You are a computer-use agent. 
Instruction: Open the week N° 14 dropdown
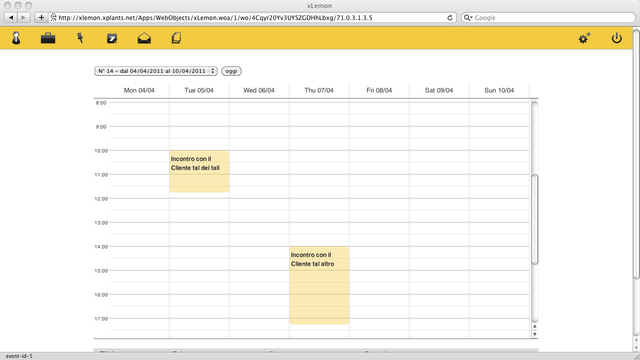(156, 71)
